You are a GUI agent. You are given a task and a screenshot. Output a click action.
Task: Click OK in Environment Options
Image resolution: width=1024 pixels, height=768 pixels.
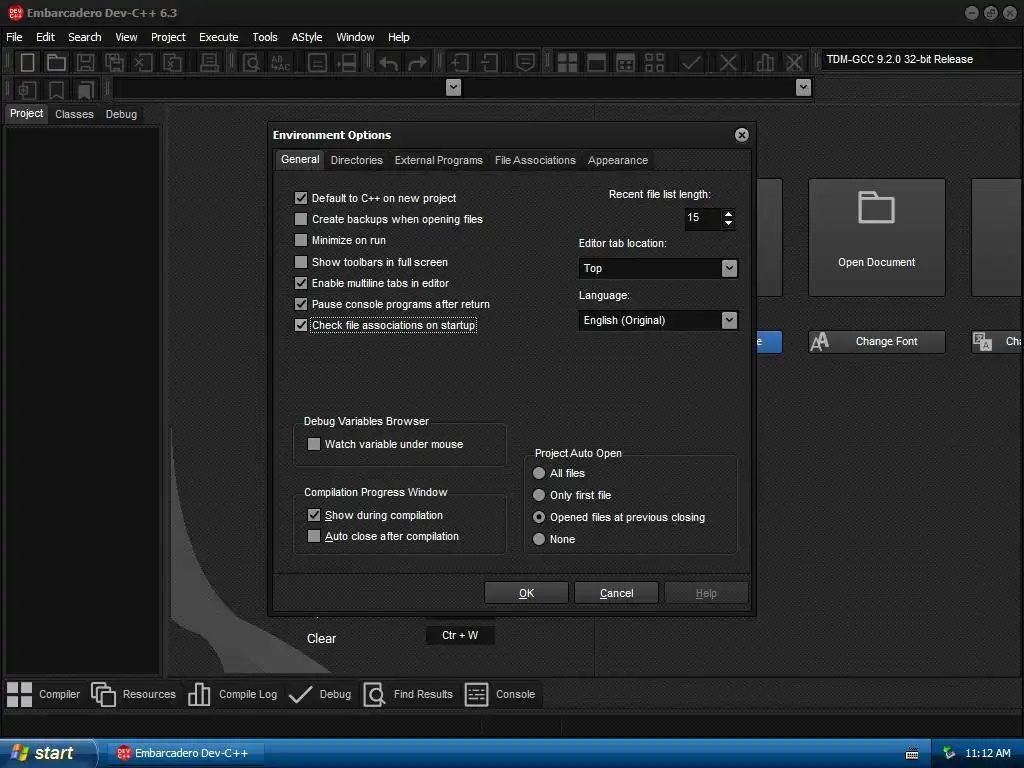(x=526, y=593)
